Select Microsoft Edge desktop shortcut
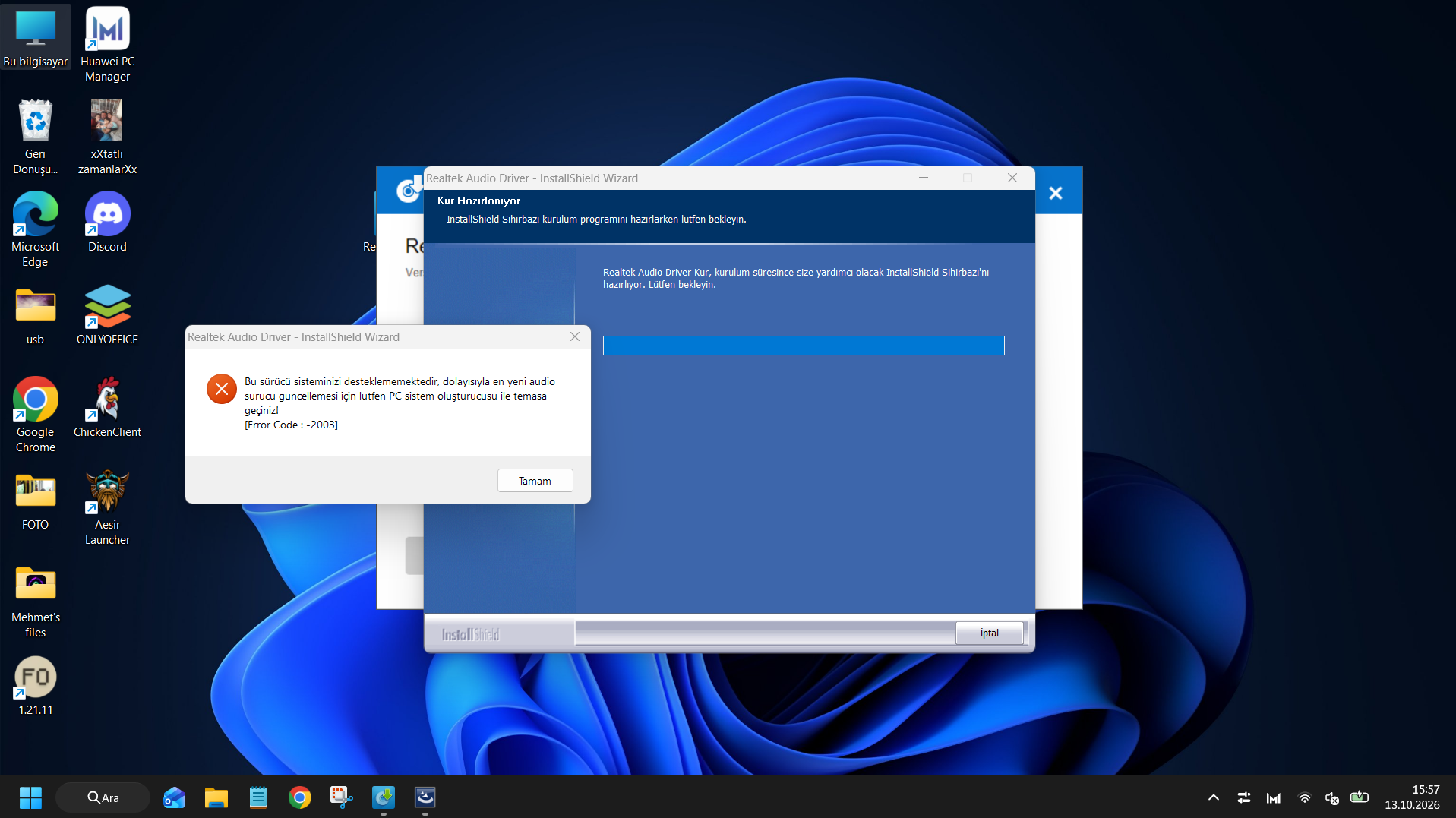The height and width of the screenshot is (818, 1456). click(x=36, y=230)
